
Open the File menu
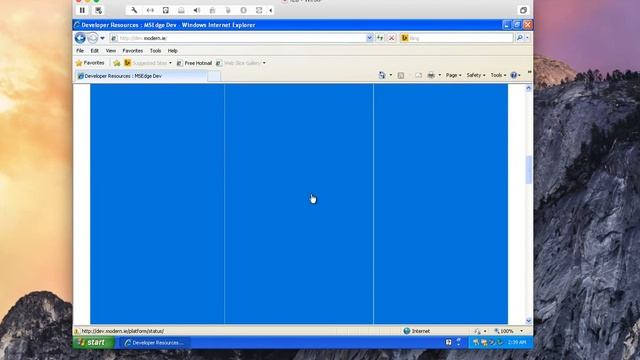click(x=80, y=51)
